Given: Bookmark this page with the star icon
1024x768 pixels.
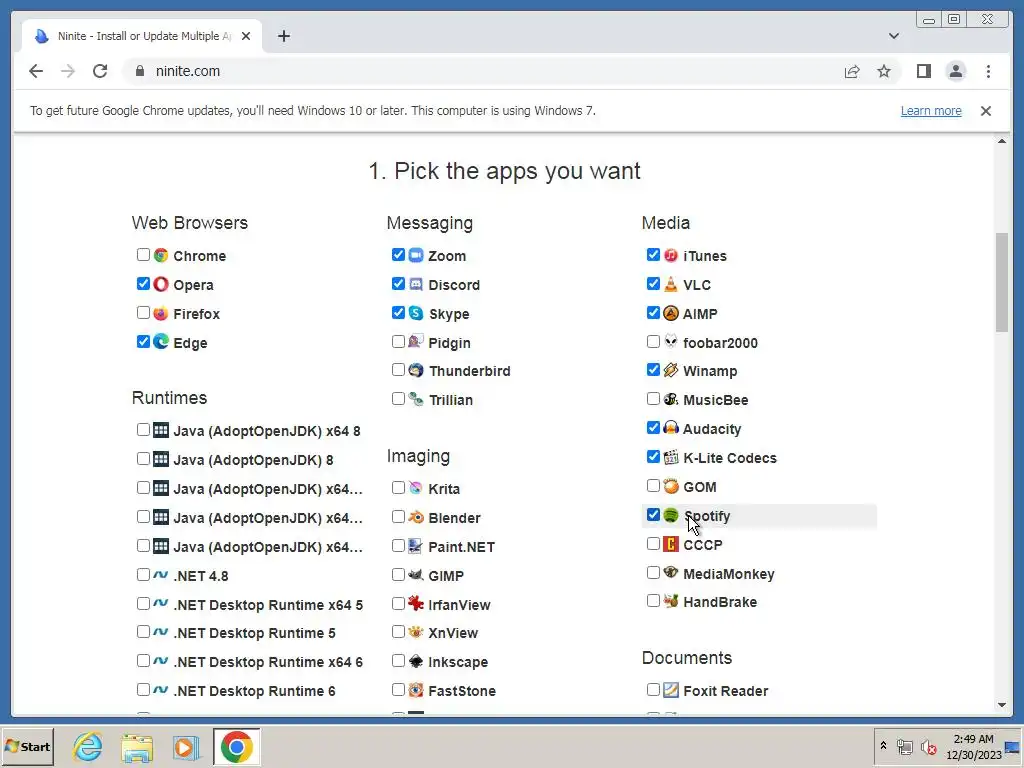Looking at the screenshot, I should [x=884, y=71].
